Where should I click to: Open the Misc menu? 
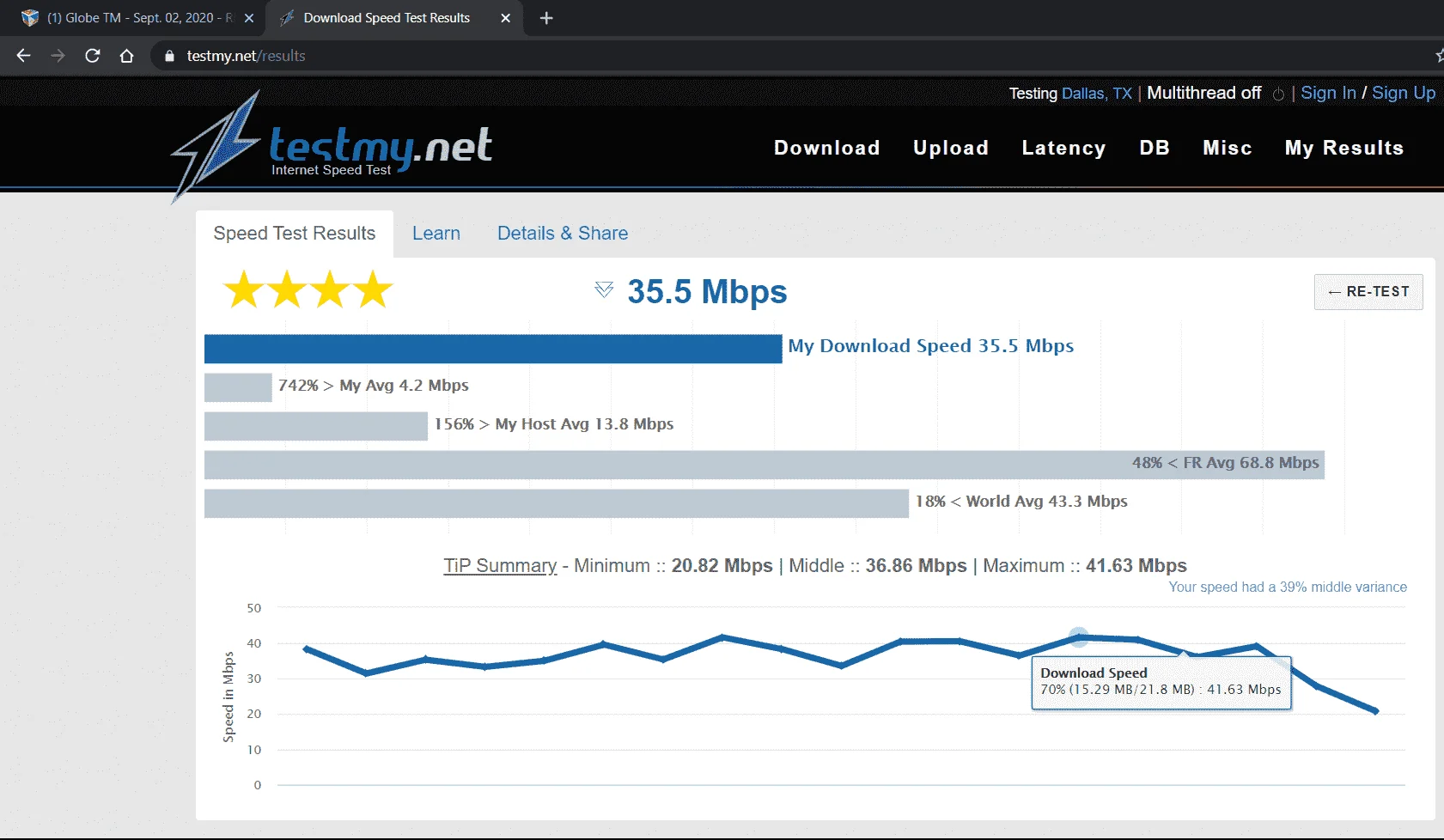tap(1228, 148)
